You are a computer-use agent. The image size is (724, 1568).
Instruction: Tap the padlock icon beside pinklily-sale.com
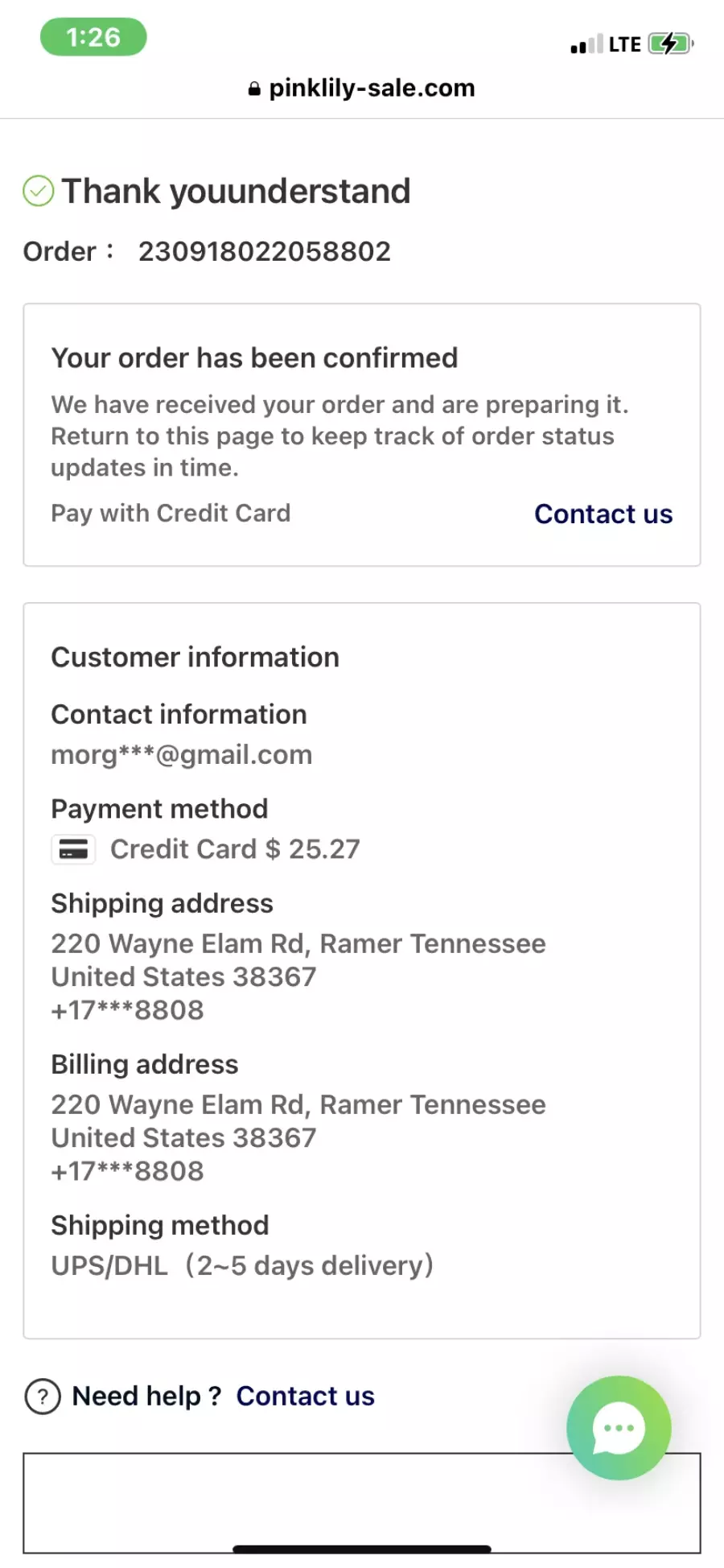254,89
